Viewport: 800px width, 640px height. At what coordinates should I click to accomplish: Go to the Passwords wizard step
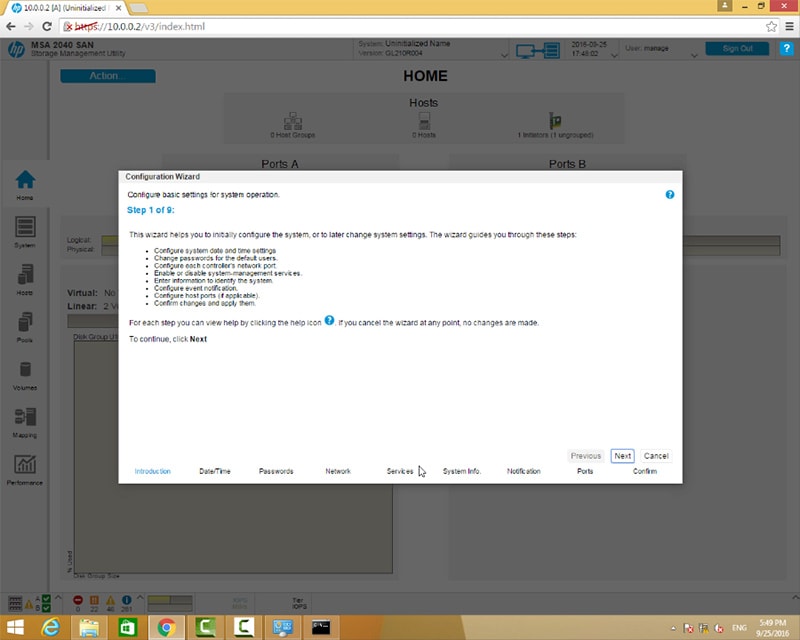[x=276, y=471]
